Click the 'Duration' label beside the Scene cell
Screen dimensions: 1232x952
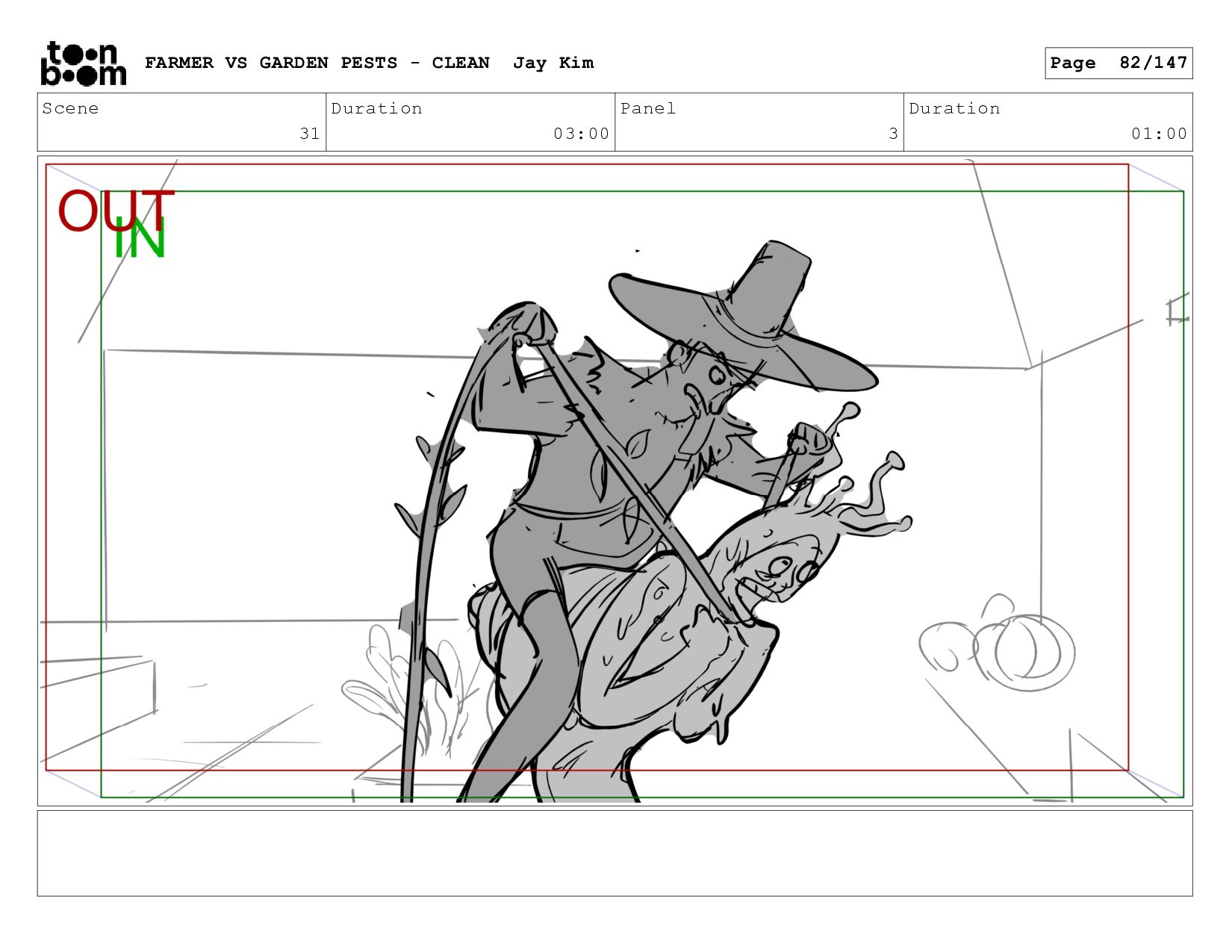pos(376,108)
